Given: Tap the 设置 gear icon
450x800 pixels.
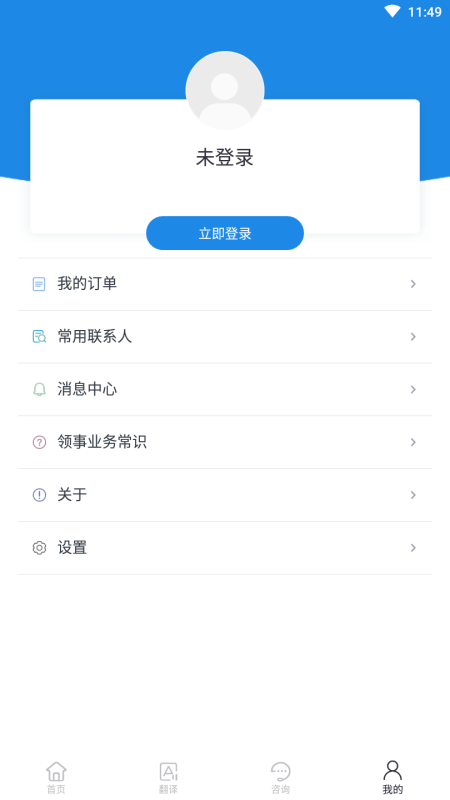Looking at the screenshot, I should point(39,548).
